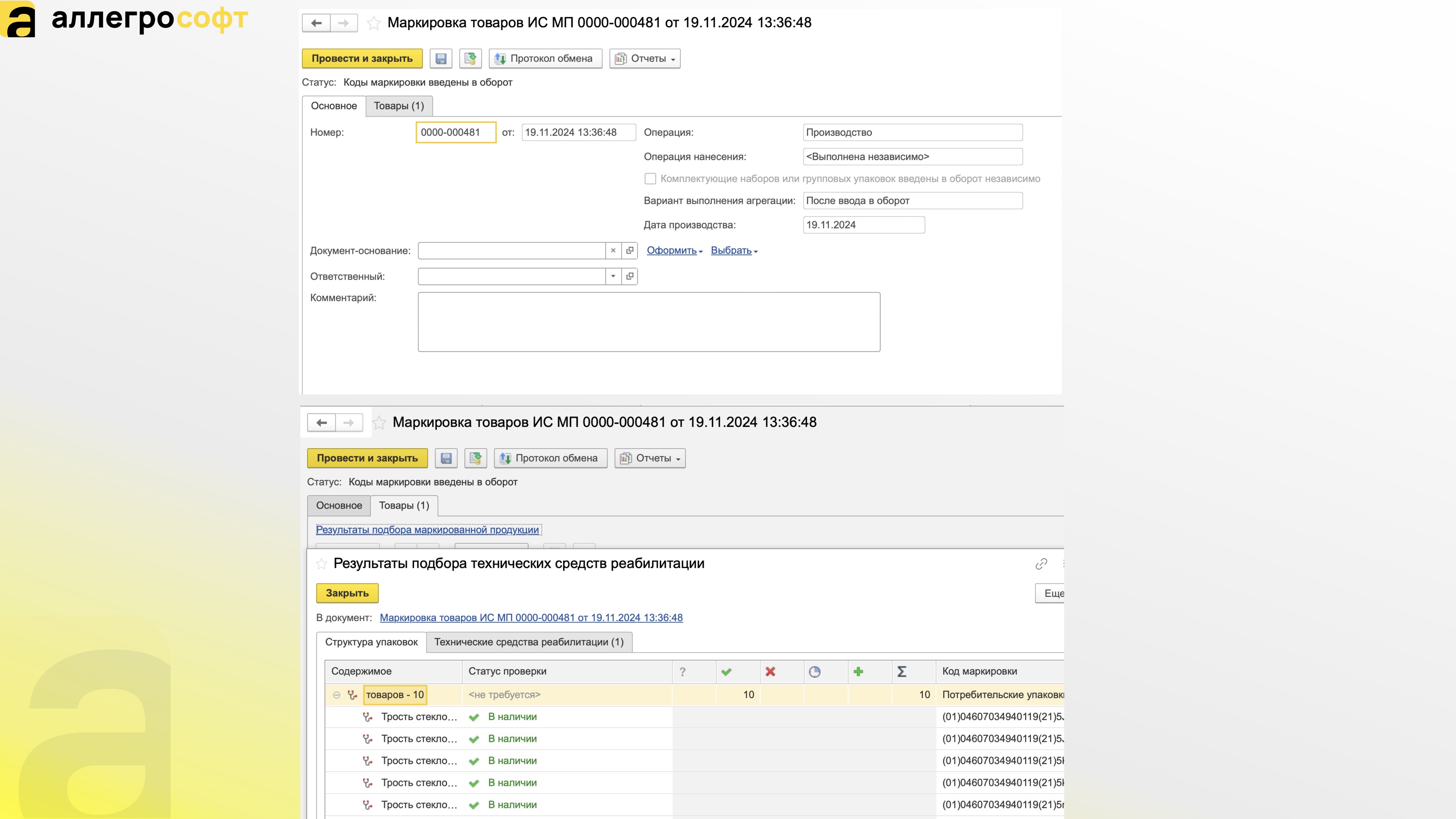Click Код маркировки column header

tap(1000, 672)
